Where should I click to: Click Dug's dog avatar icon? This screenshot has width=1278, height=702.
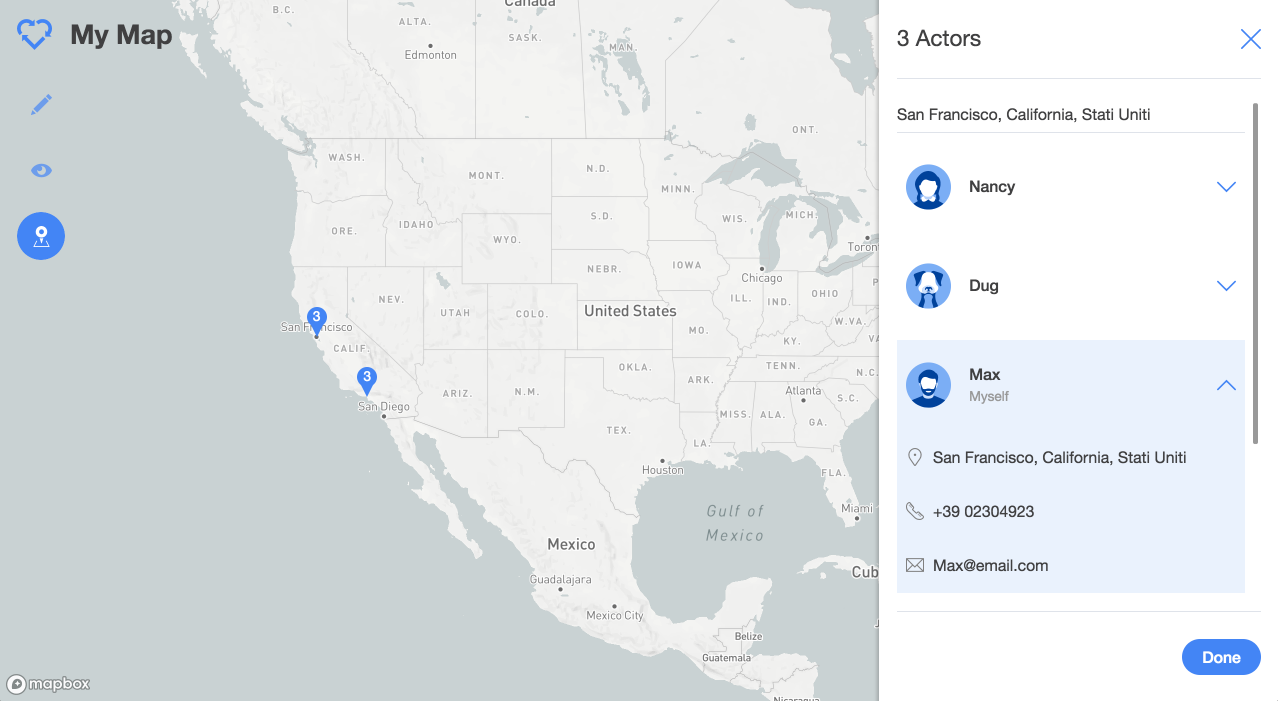pyautogui.click(x=928, y=286)
